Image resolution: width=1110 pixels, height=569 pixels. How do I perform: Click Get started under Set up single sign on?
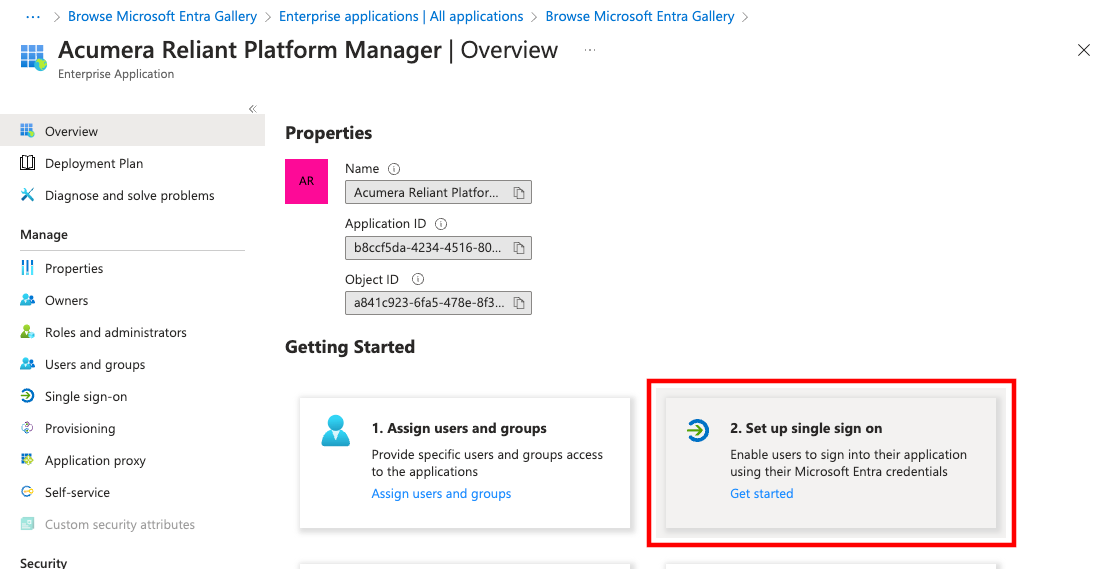tap(762, 493)
